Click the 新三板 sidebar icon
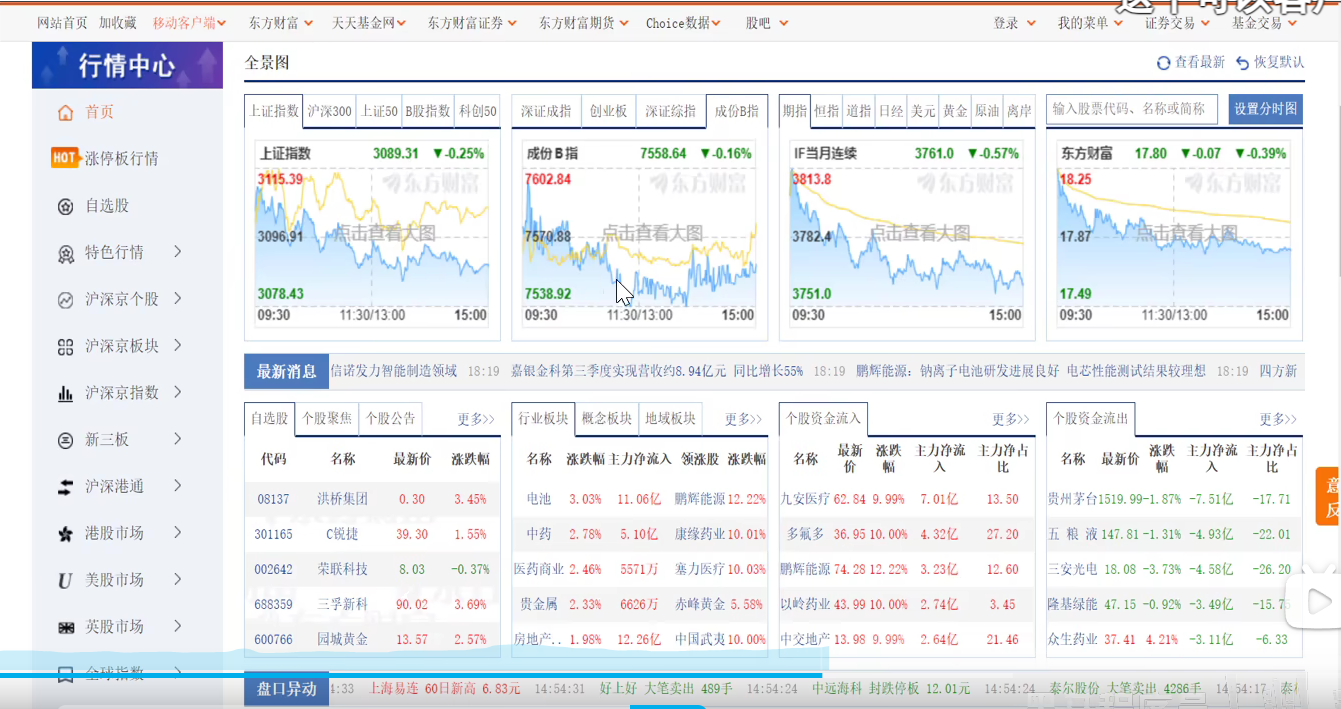1341x709 pixels. pyautogui.click(x=66, y=440)
